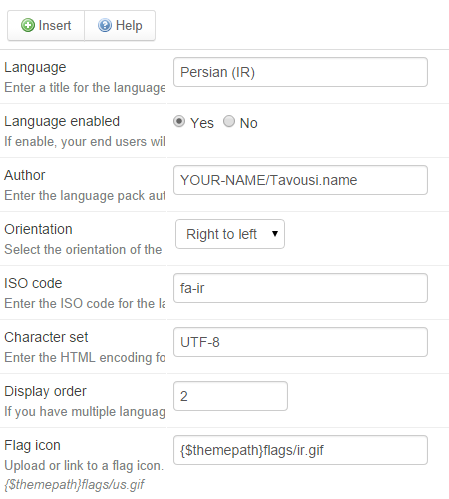Click the 'Orientation' field label

pos(38,229)
